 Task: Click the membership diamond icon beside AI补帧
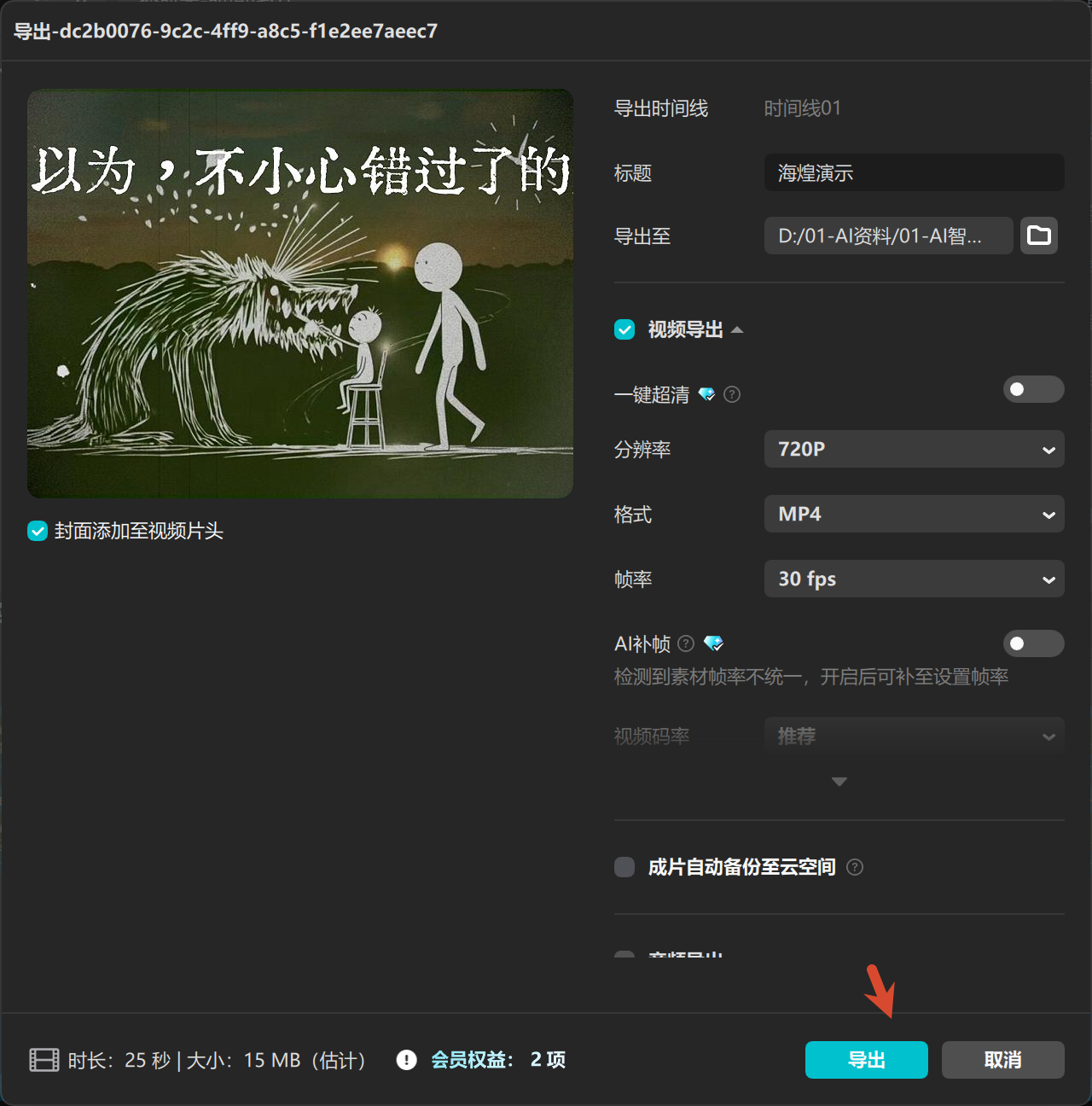(x=713, y=643)
